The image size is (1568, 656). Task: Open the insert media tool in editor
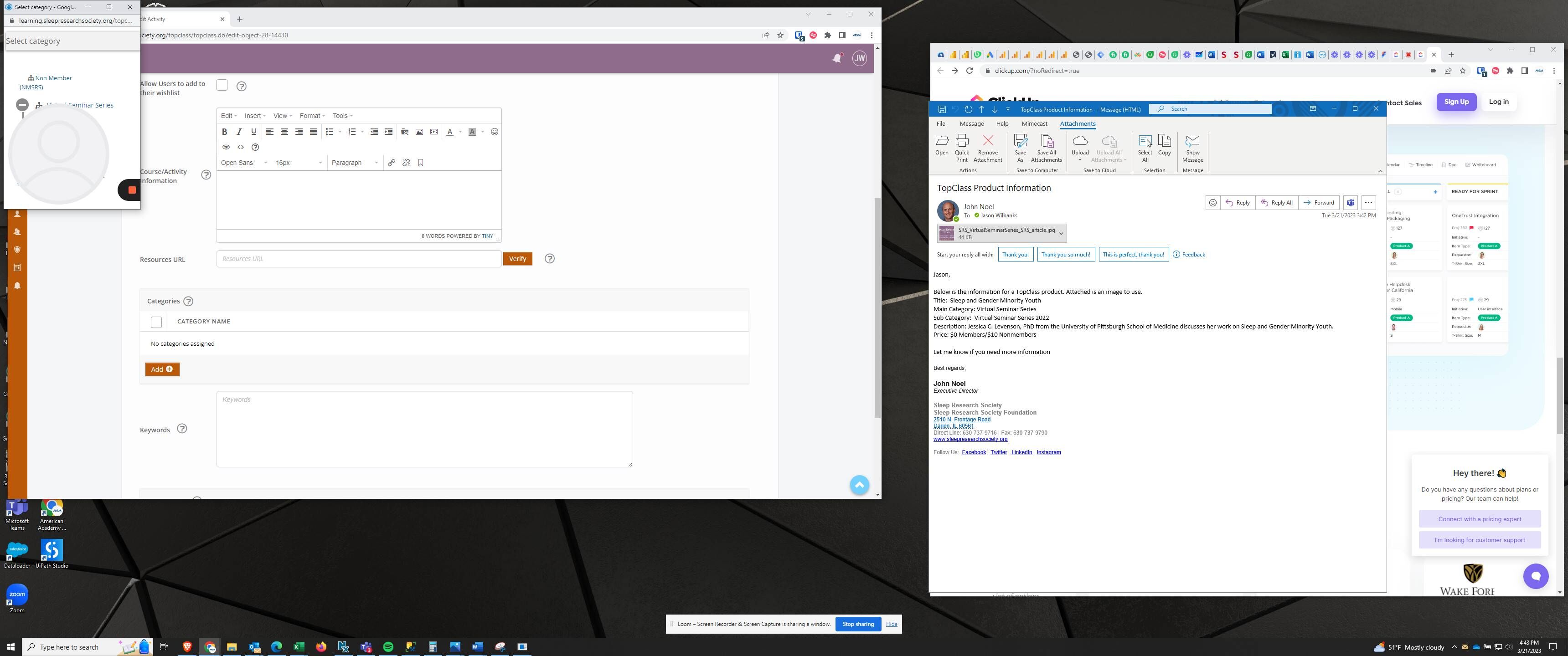tap(434, 132)
